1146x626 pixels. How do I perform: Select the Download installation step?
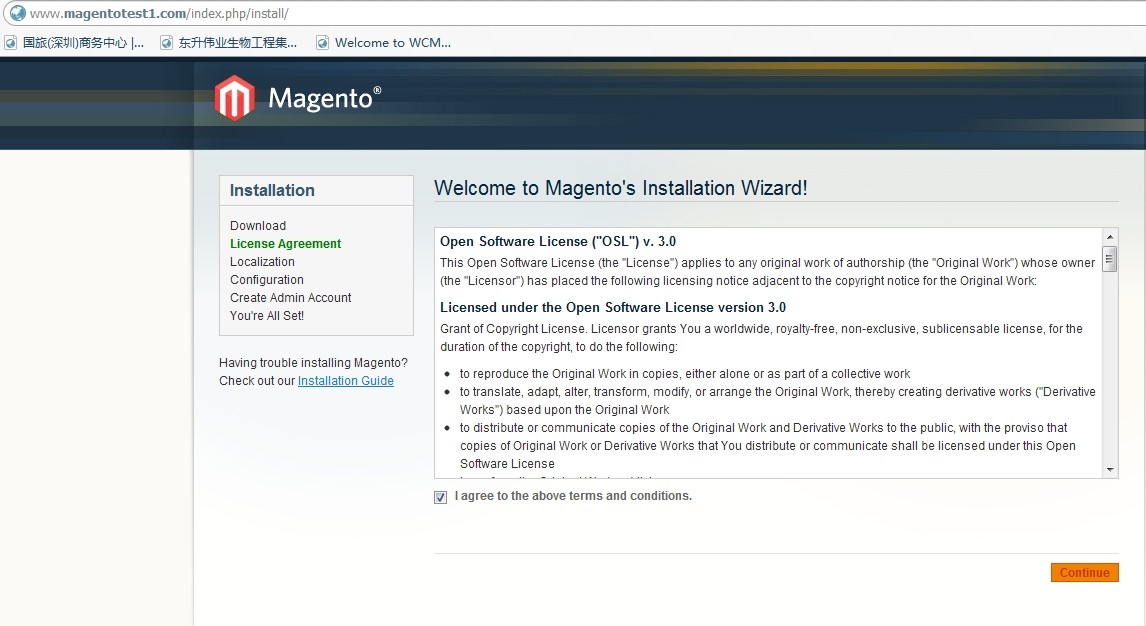click(258, 226)
